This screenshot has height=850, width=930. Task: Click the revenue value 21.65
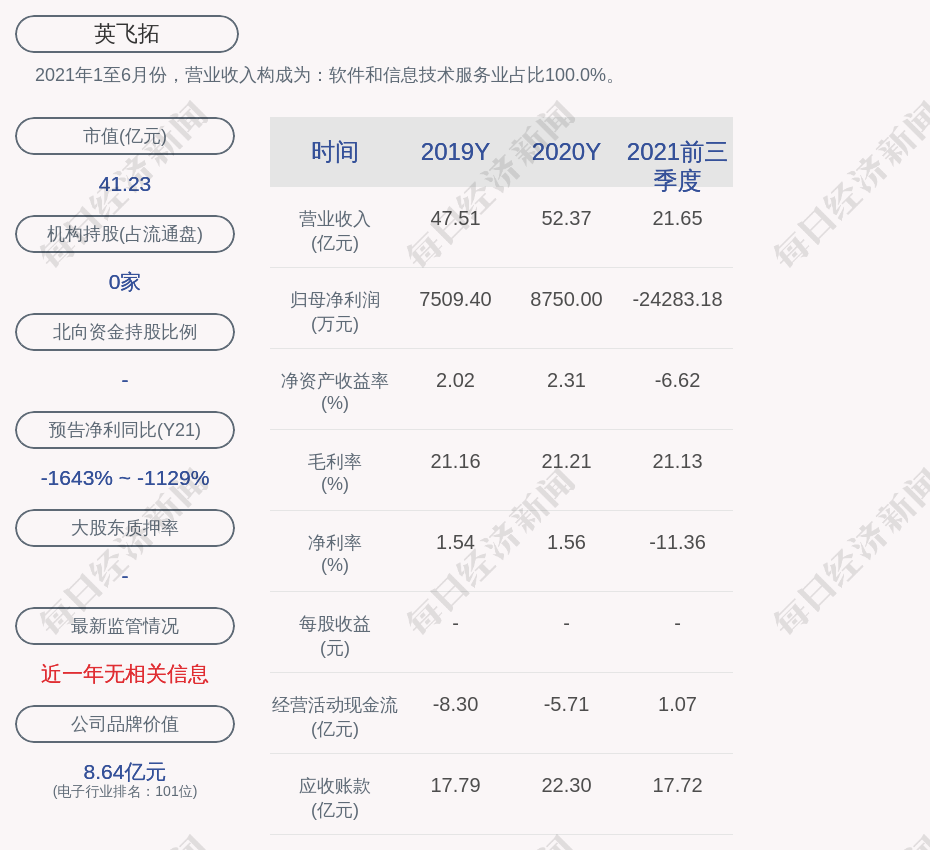point(677,218)
